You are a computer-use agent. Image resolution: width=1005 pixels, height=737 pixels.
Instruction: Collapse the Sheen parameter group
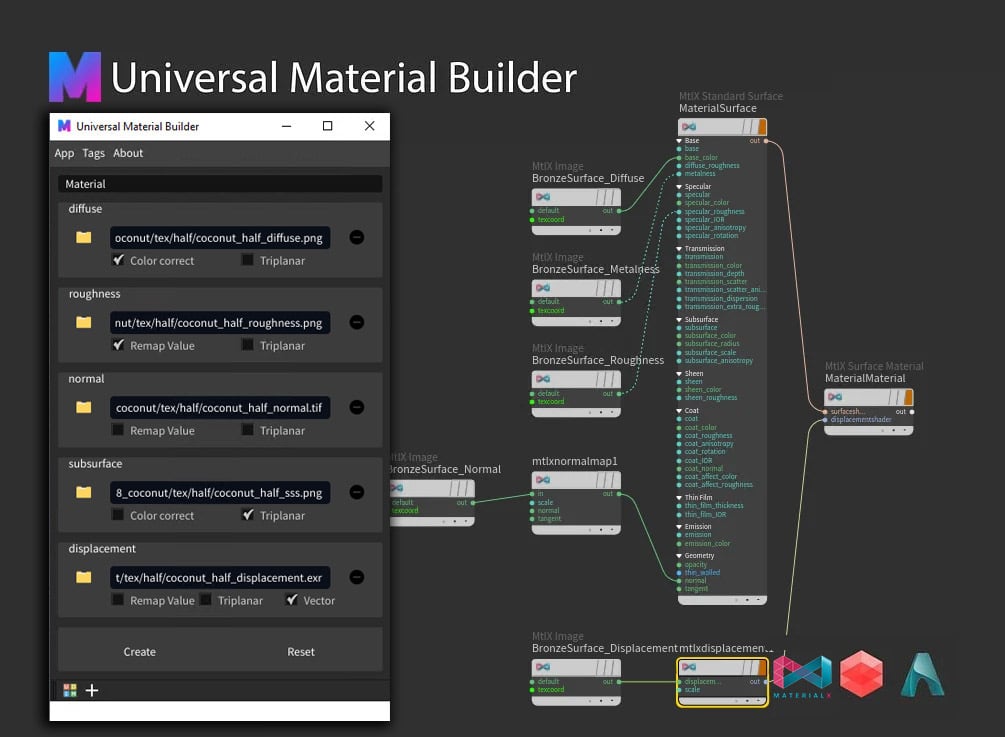tap(679, 373)
